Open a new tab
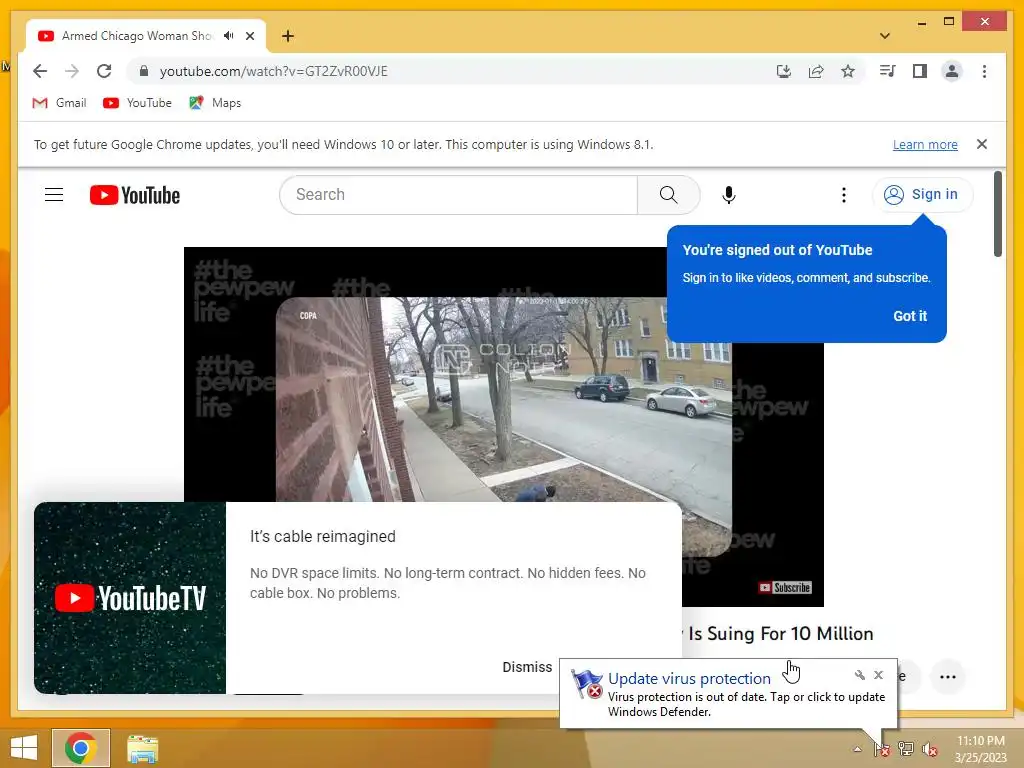 288,36
